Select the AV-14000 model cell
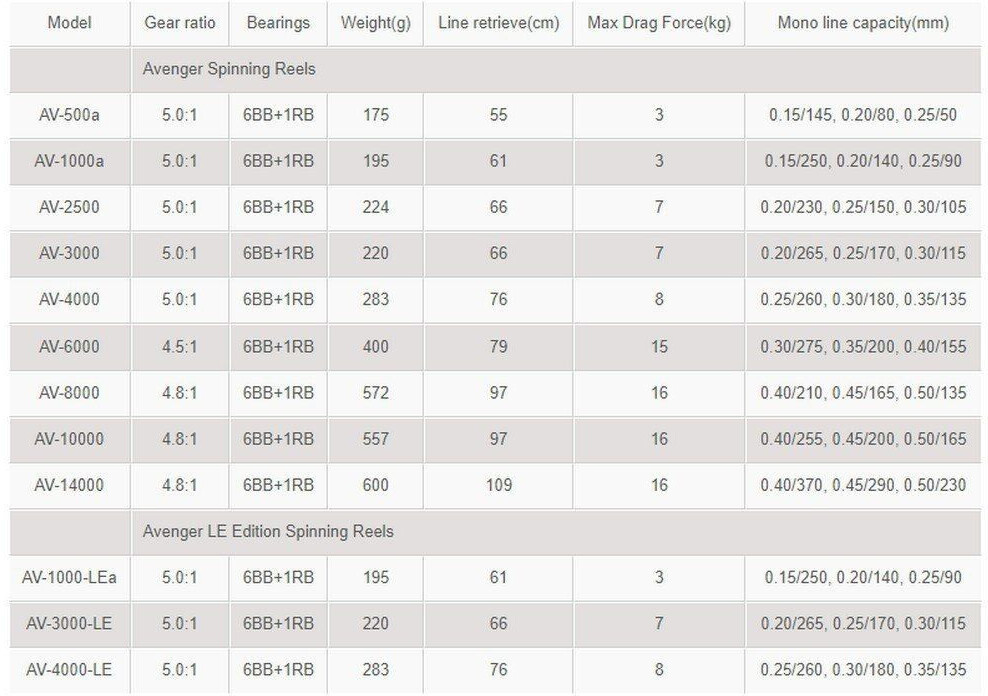 (x=69, y=485)
